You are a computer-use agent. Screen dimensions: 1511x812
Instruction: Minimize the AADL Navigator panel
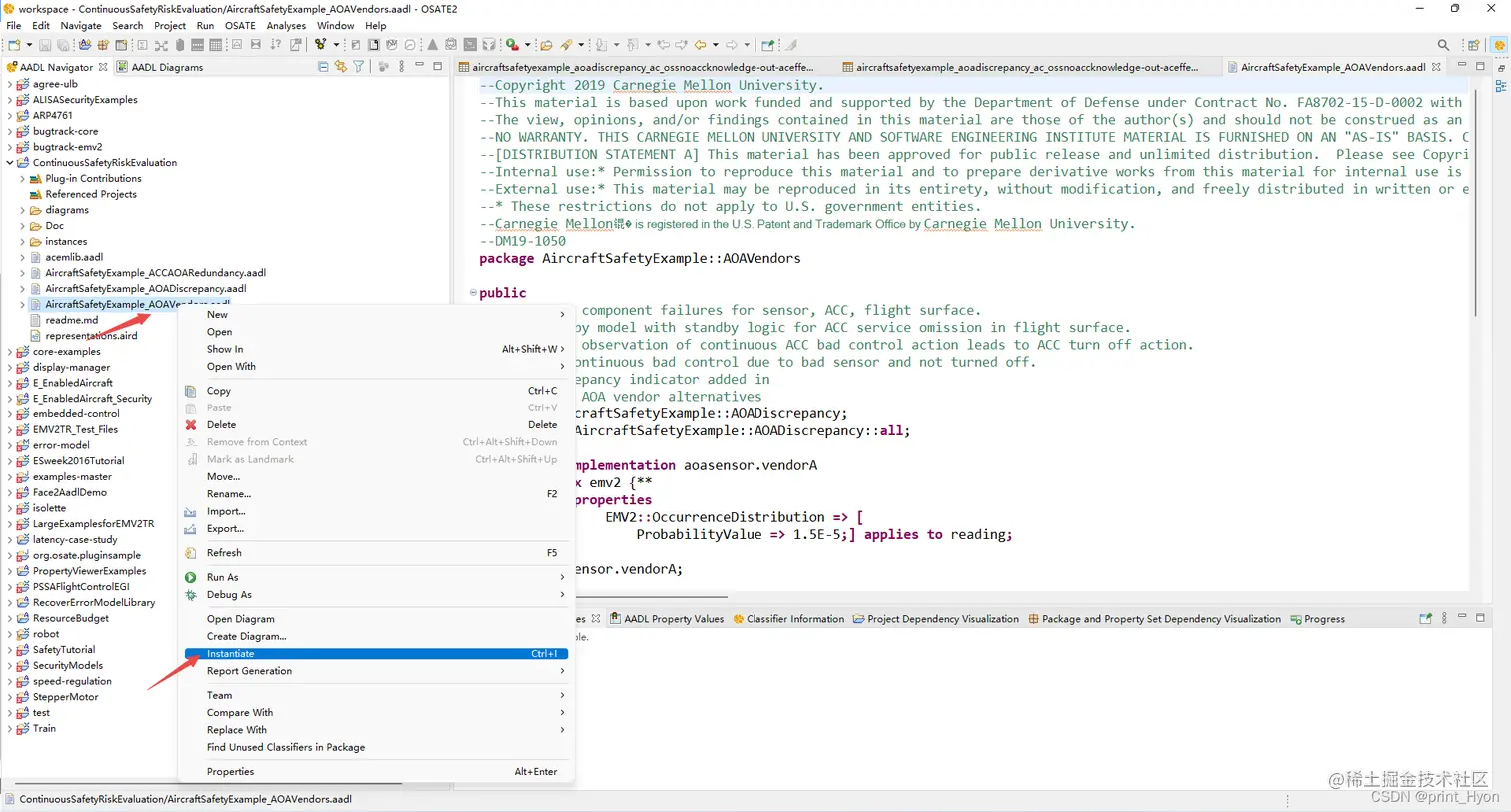coord(420,66)
